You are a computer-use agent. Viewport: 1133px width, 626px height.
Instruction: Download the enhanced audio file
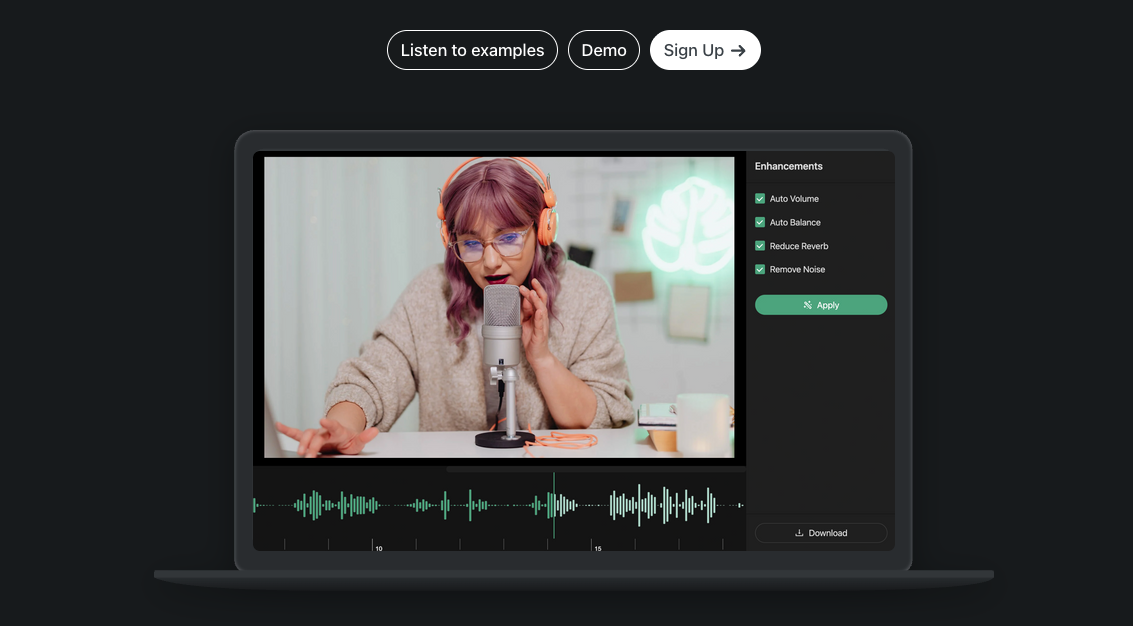[x=820, y=532]
